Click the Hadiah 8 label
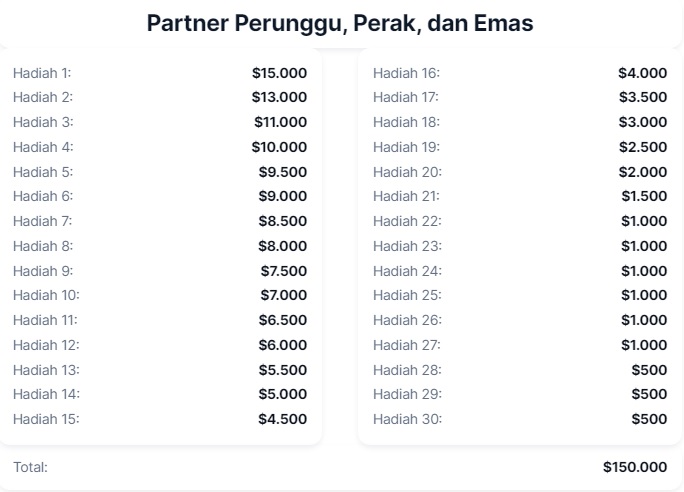Viewport: 684px width, 492px height. click(43, 246)
